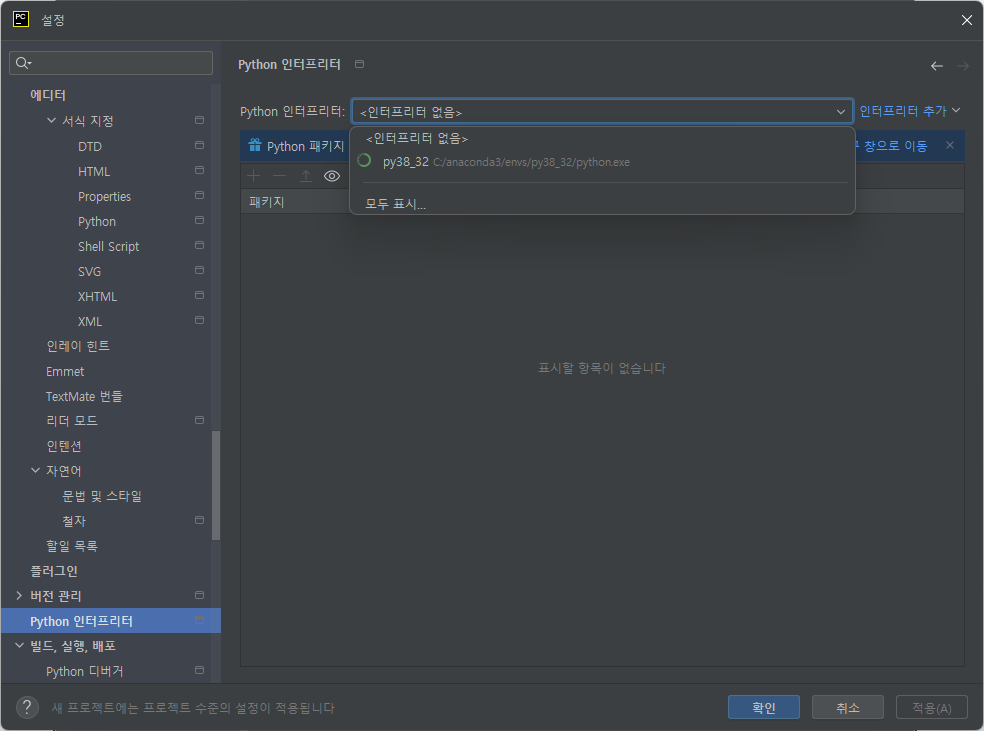Expand the 버전 관리 tree node
Image resolution: width=984 pixels, height=731 pixels.
point(19,595)
